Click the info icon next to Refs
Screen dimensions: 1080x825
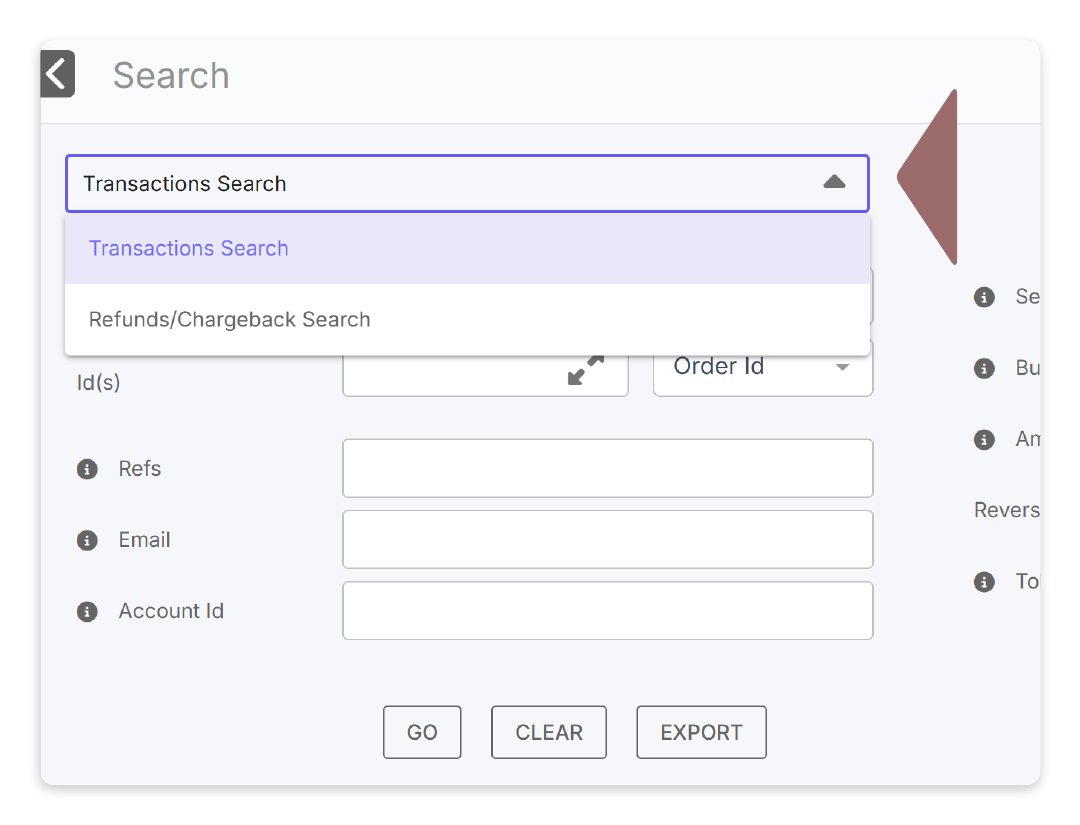[87, 468]
